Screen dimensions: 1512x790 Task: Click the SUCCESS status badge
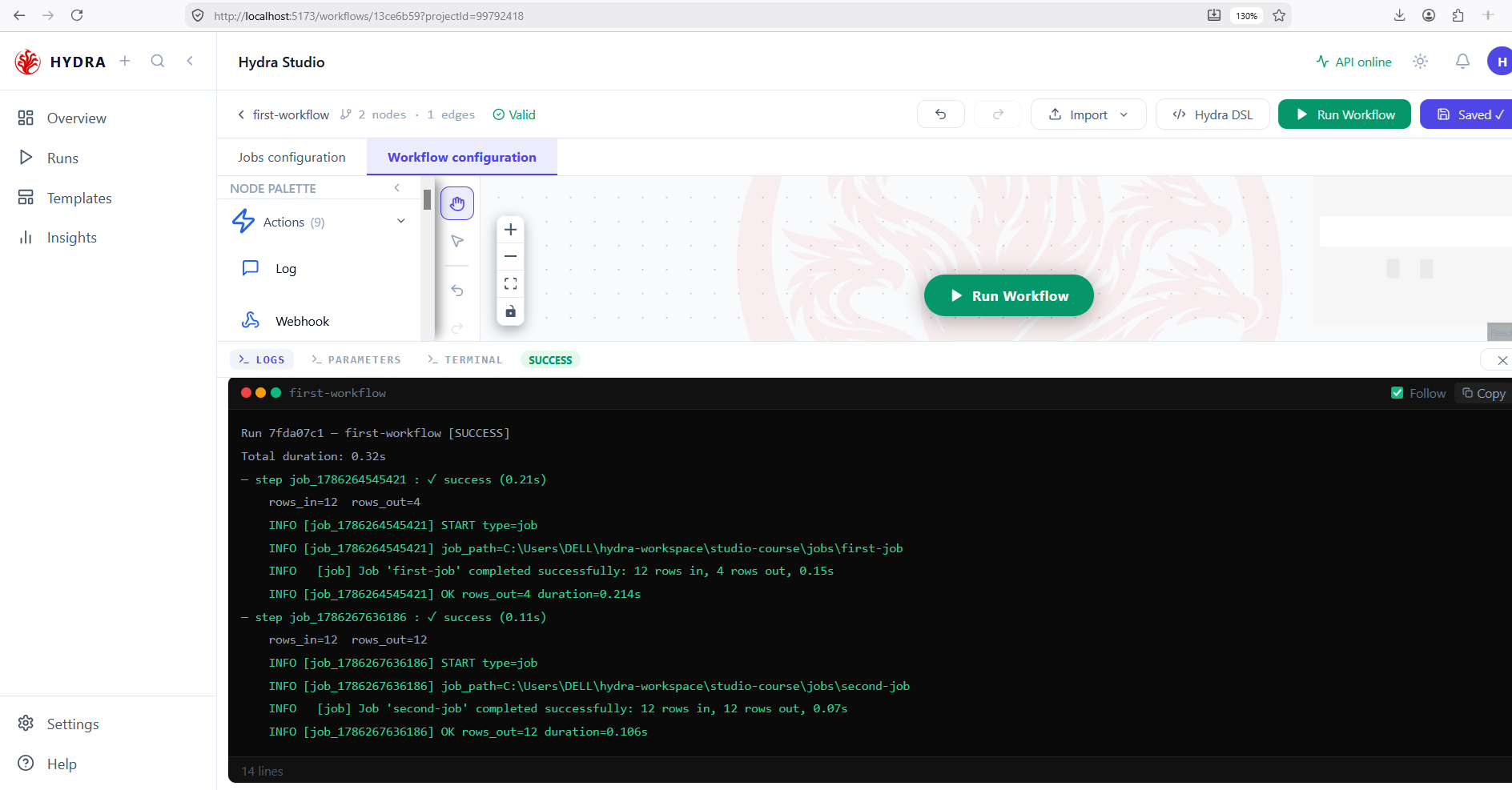[550, 360]
